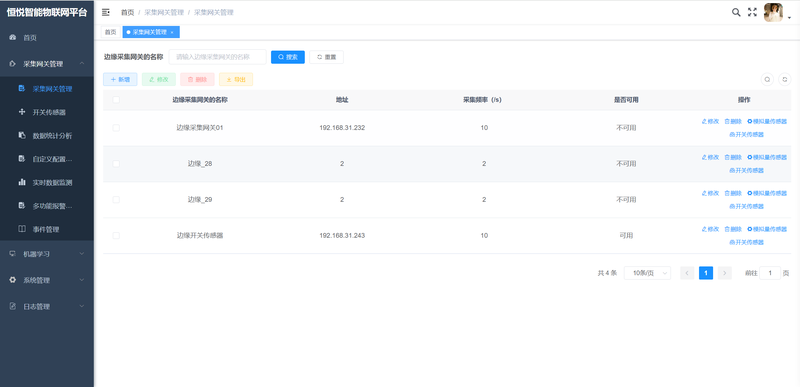Toggle fullscreen mode icon

752,12
